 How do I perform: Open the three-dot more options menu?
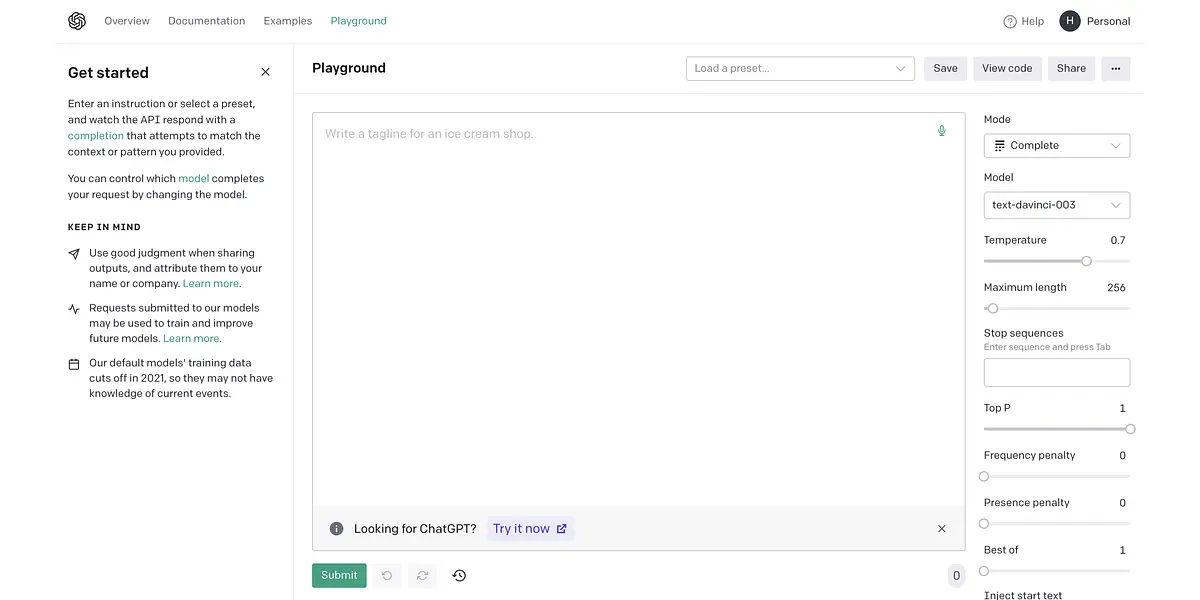pyautogui.click(x=1115, y=68)
